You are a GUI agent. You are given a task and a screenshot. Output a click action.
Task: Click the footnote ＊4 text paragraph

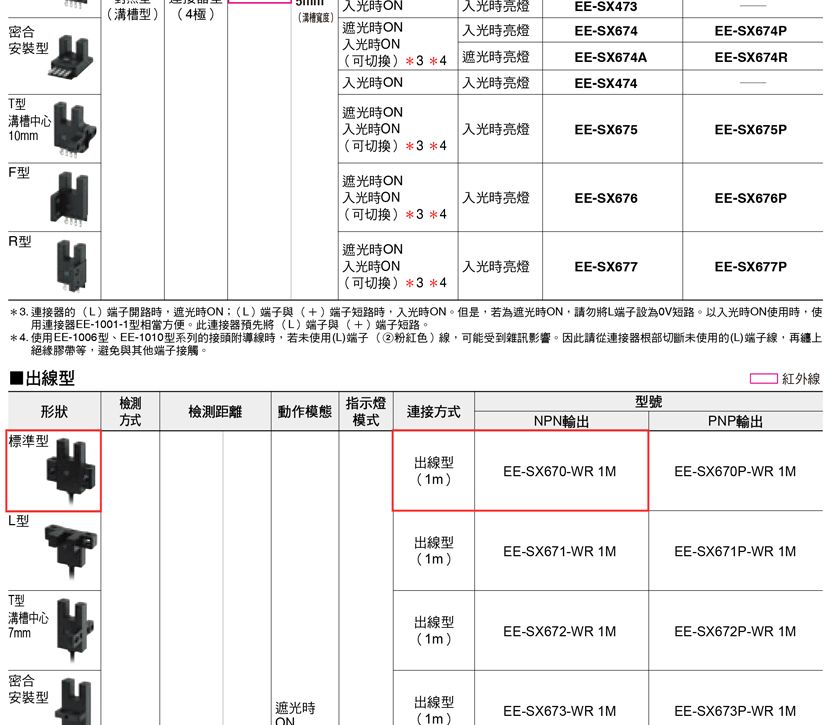coord(416,344)
